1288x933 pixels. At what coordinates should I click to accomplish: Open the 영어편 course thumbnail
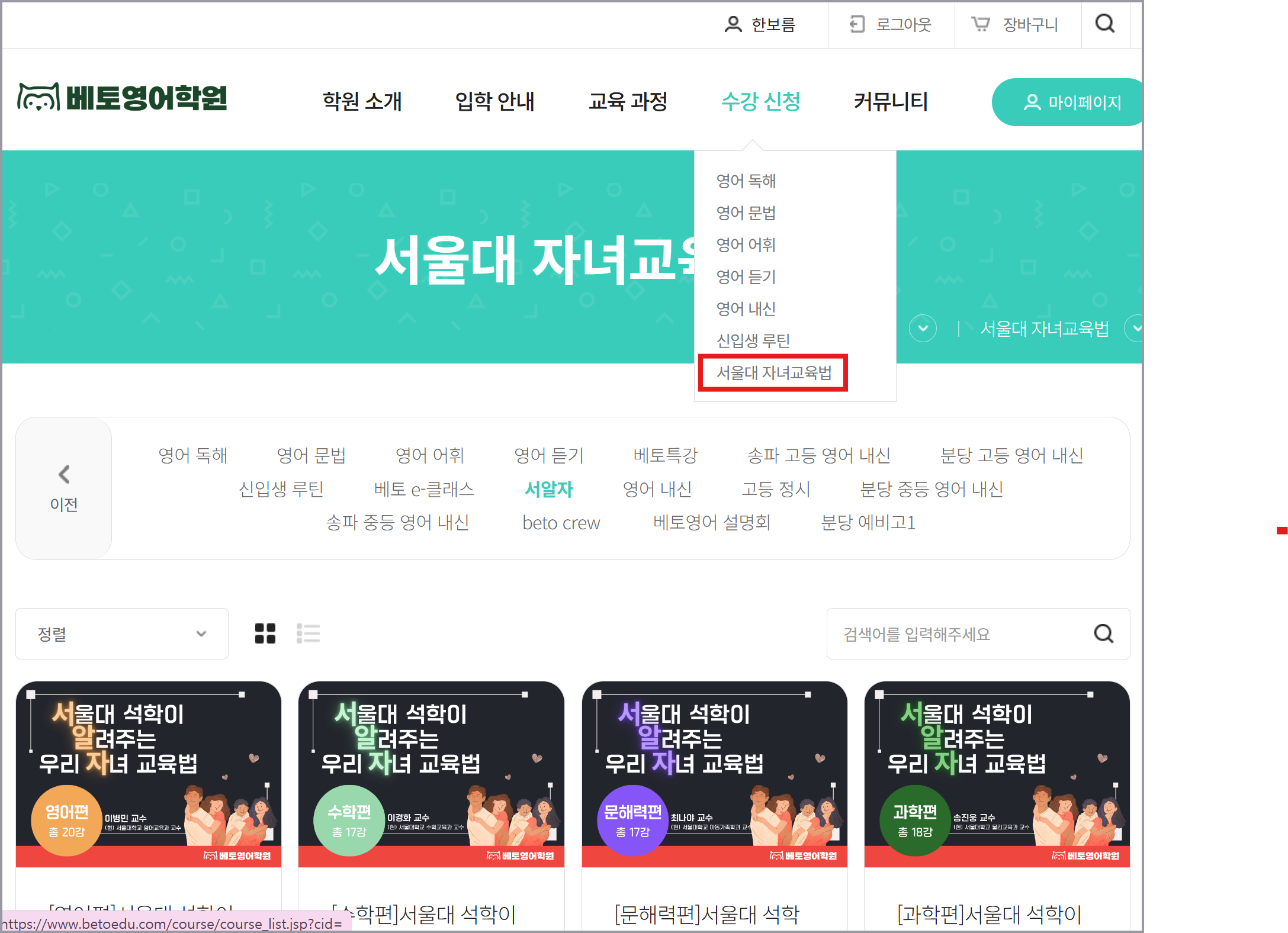pos(149,774)
